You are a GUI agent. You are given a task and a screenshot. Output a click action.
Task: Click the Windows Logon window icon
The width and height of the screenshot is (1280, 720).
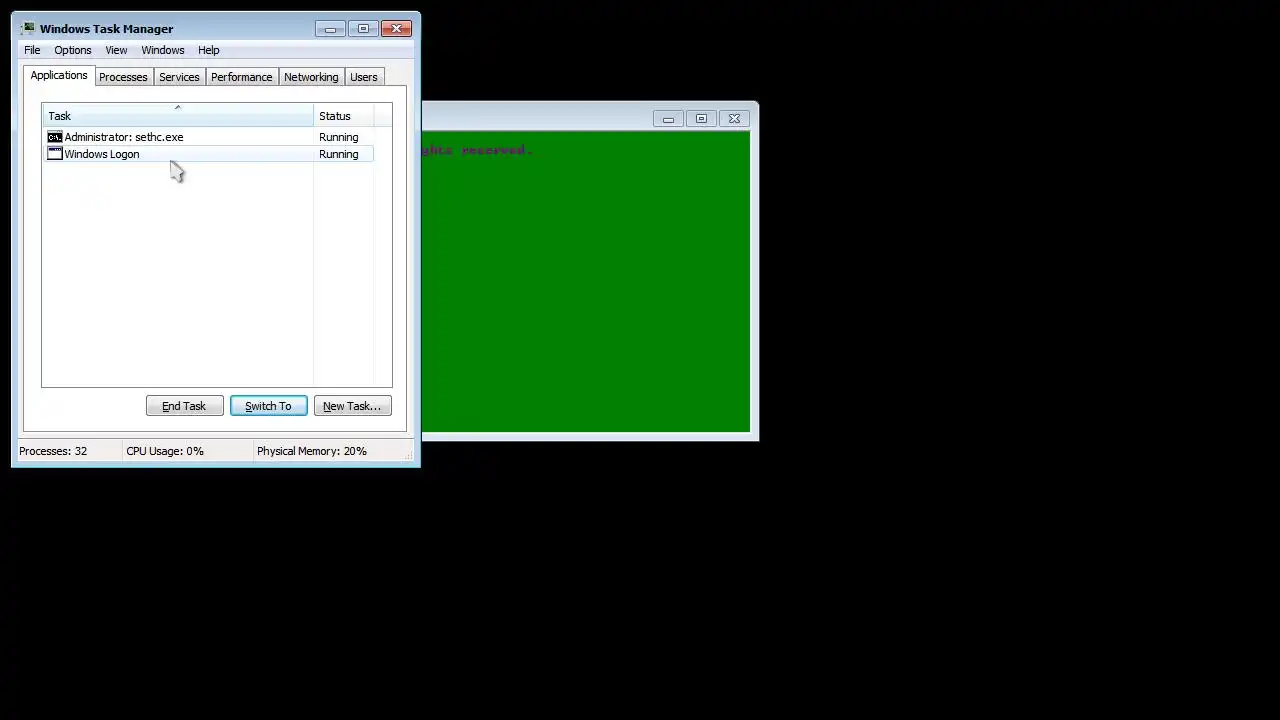[55, 154]
